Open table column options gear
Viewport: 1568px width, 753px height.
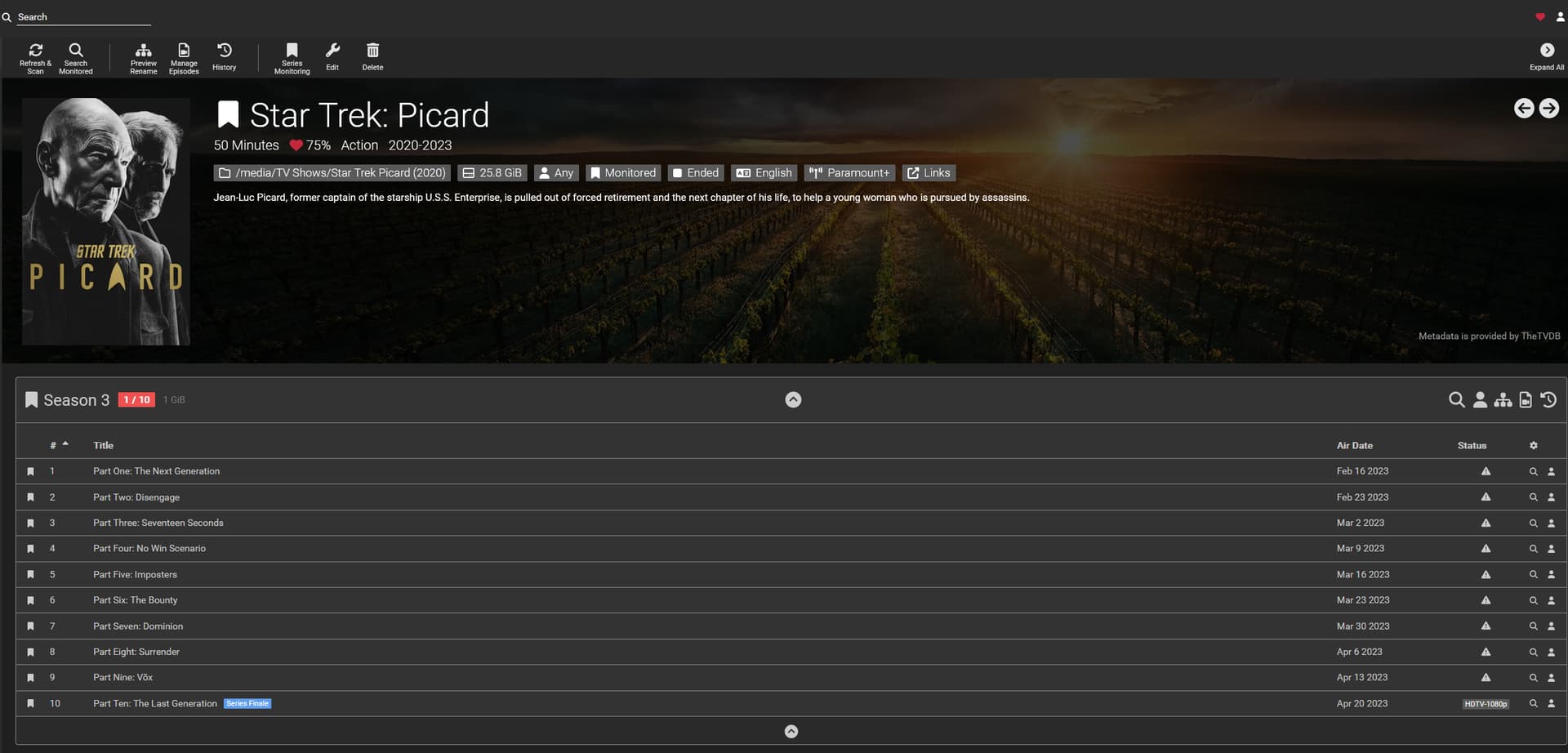[x=1533, y=446]
